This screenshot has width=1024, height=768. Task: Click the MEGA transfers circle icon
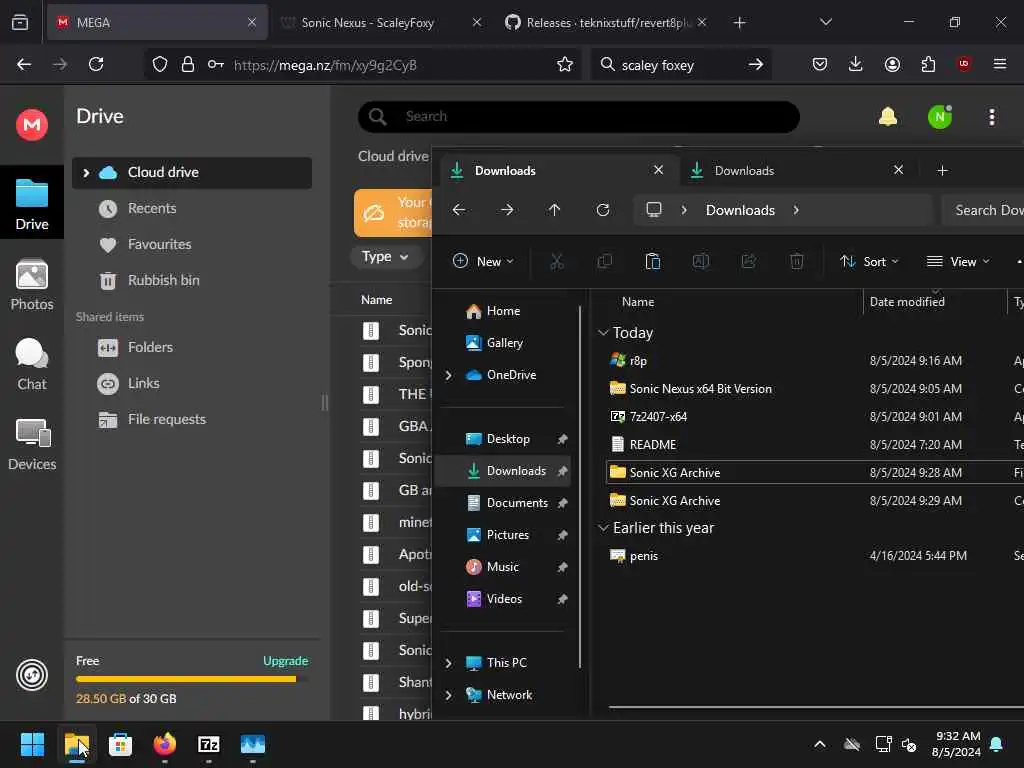tap(32, 675)
